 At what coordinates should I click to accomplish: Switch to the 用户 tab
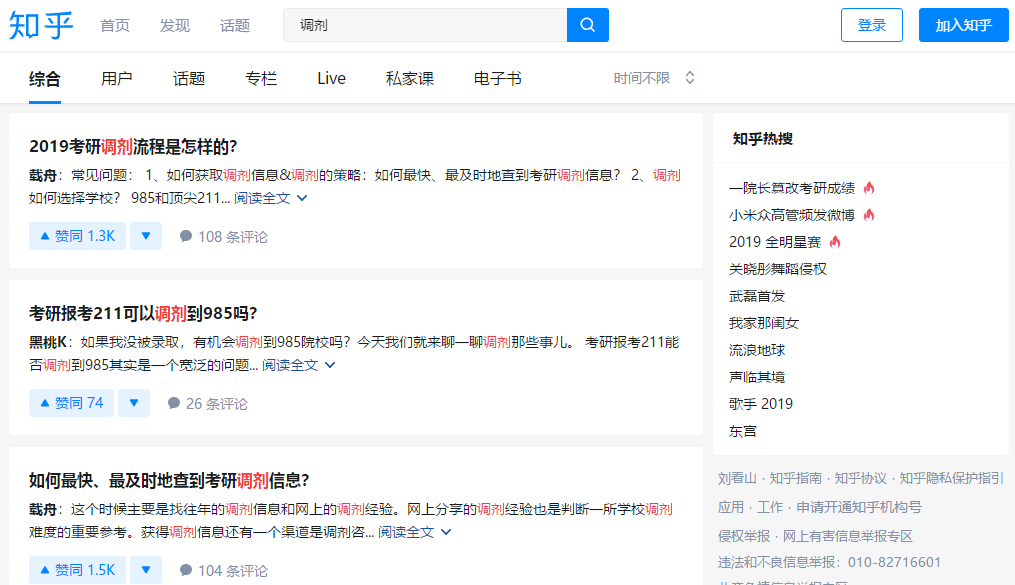[x=117, y=79]
